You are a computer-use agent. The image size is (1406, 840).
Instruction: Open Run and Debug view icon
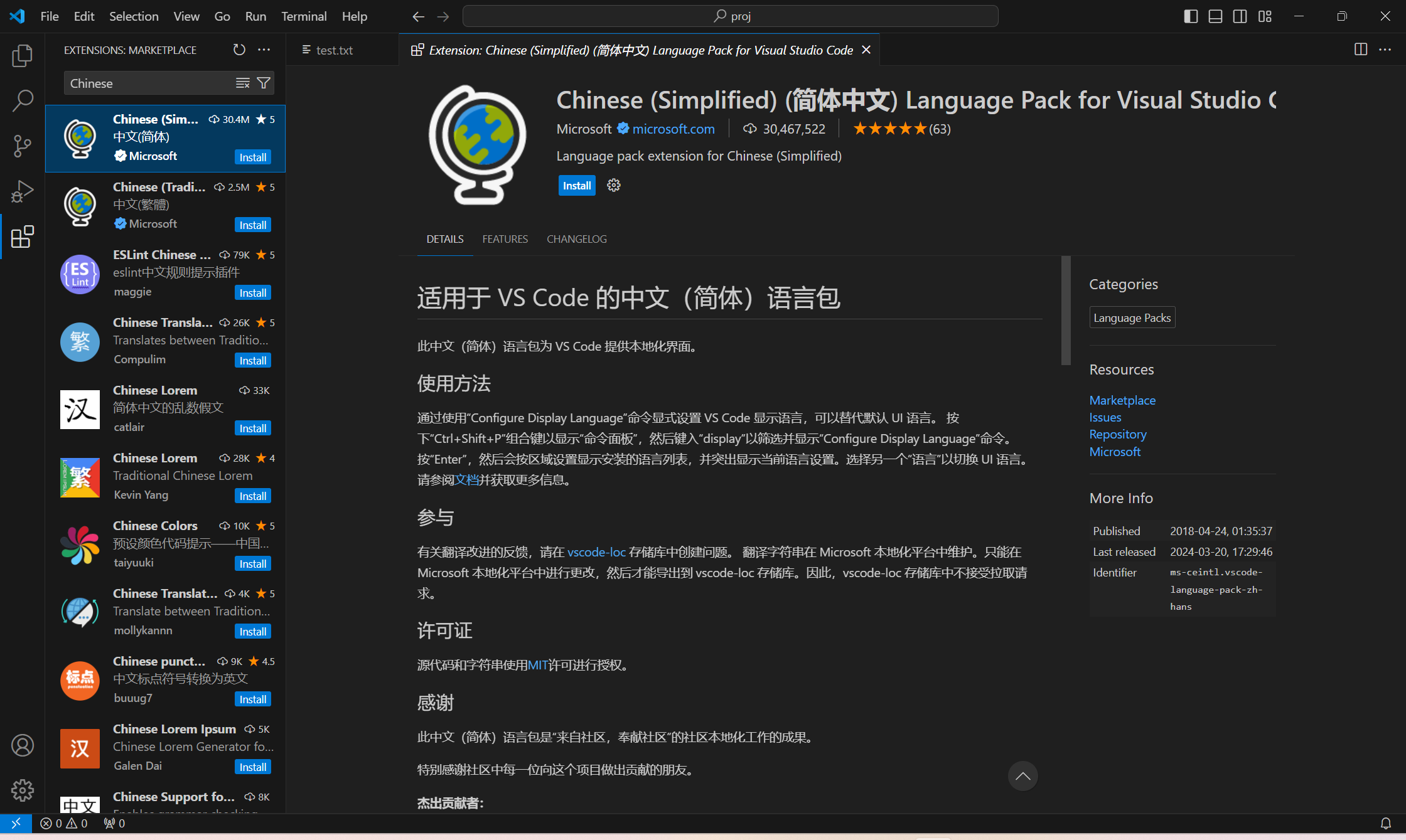[x=22, y=191]
